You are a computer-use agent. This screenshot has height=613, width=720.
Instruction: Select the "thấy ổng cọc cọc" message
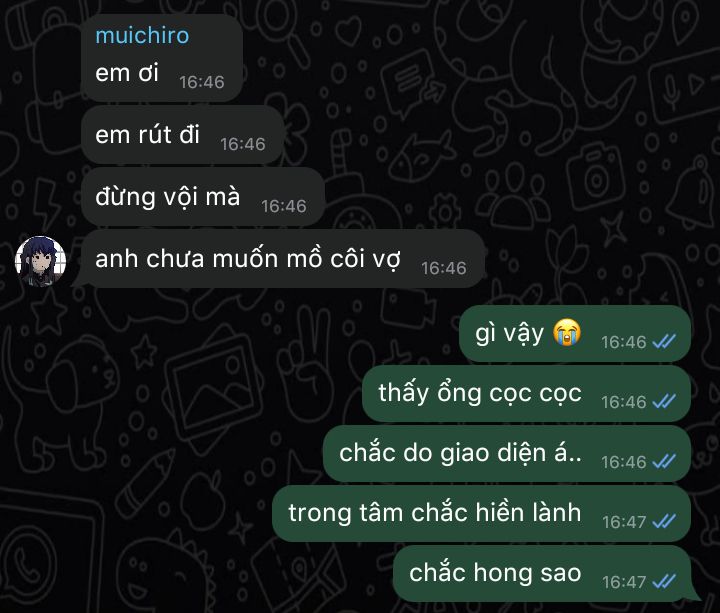pos(526,394)
